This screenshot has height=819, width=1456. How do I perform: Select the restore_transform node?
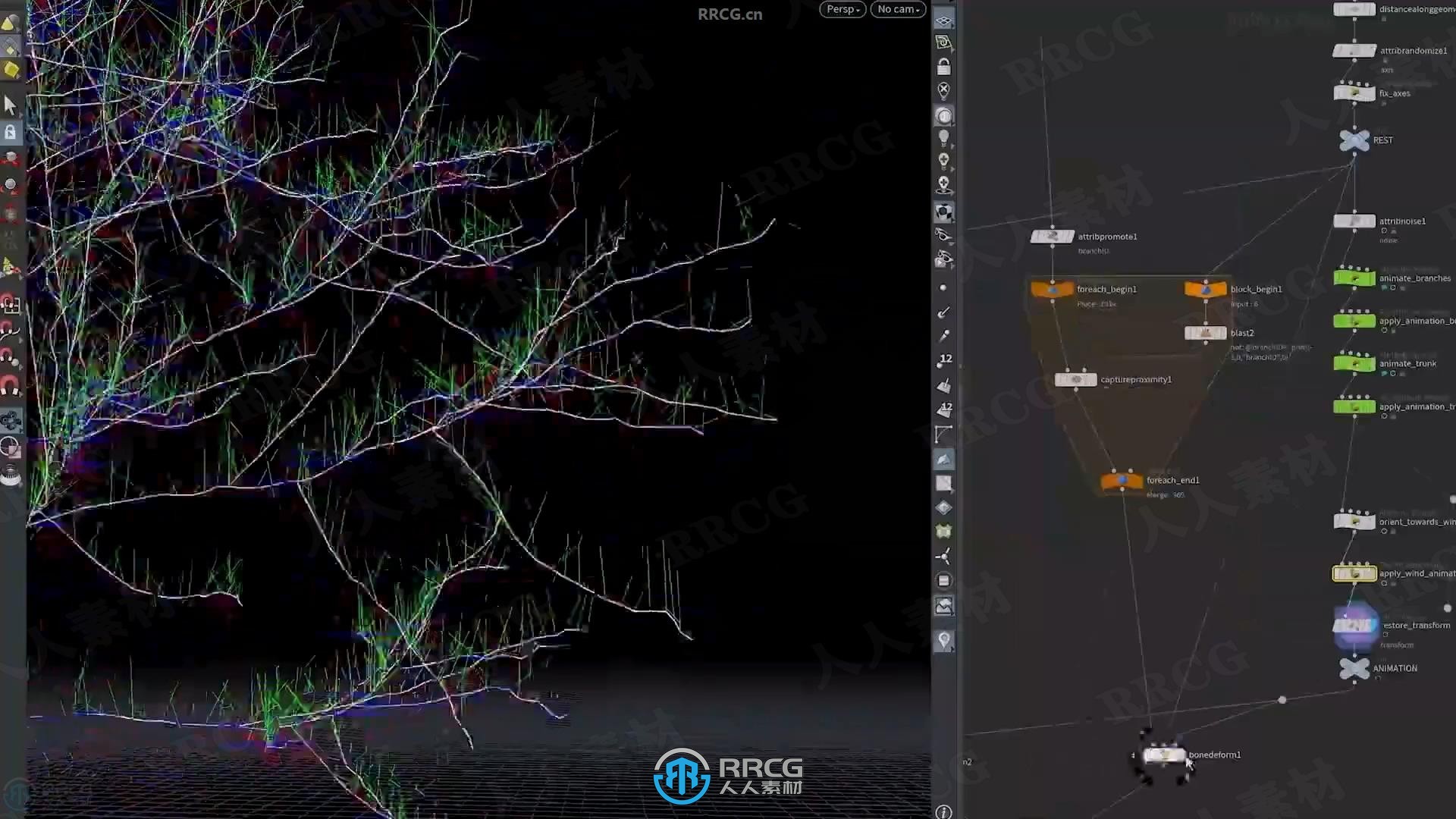coord(1354,626)
